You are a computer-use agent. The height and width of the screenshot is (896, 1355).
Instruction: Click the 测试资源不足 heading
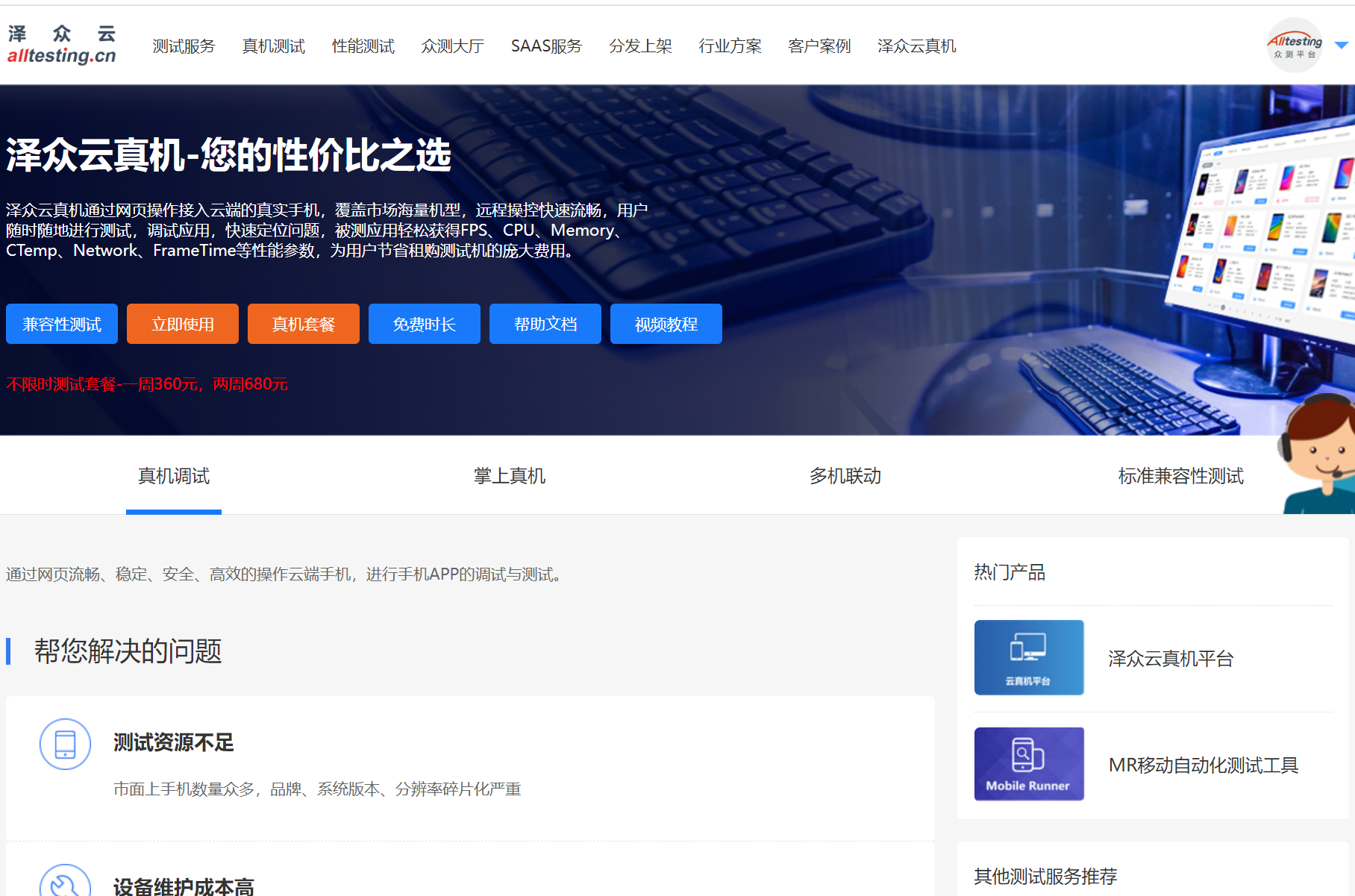[174, 742]
